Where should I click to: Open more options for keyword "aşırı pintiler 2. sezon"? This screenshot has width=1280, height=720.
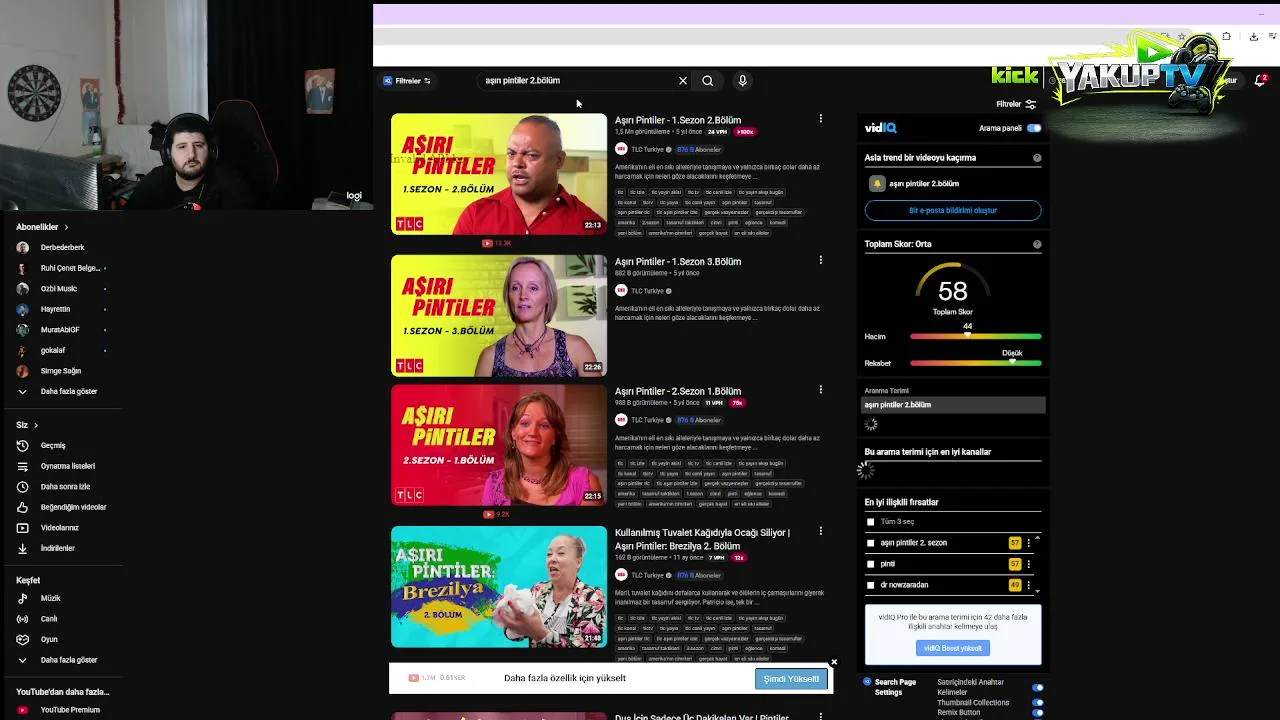point(1029,543)
